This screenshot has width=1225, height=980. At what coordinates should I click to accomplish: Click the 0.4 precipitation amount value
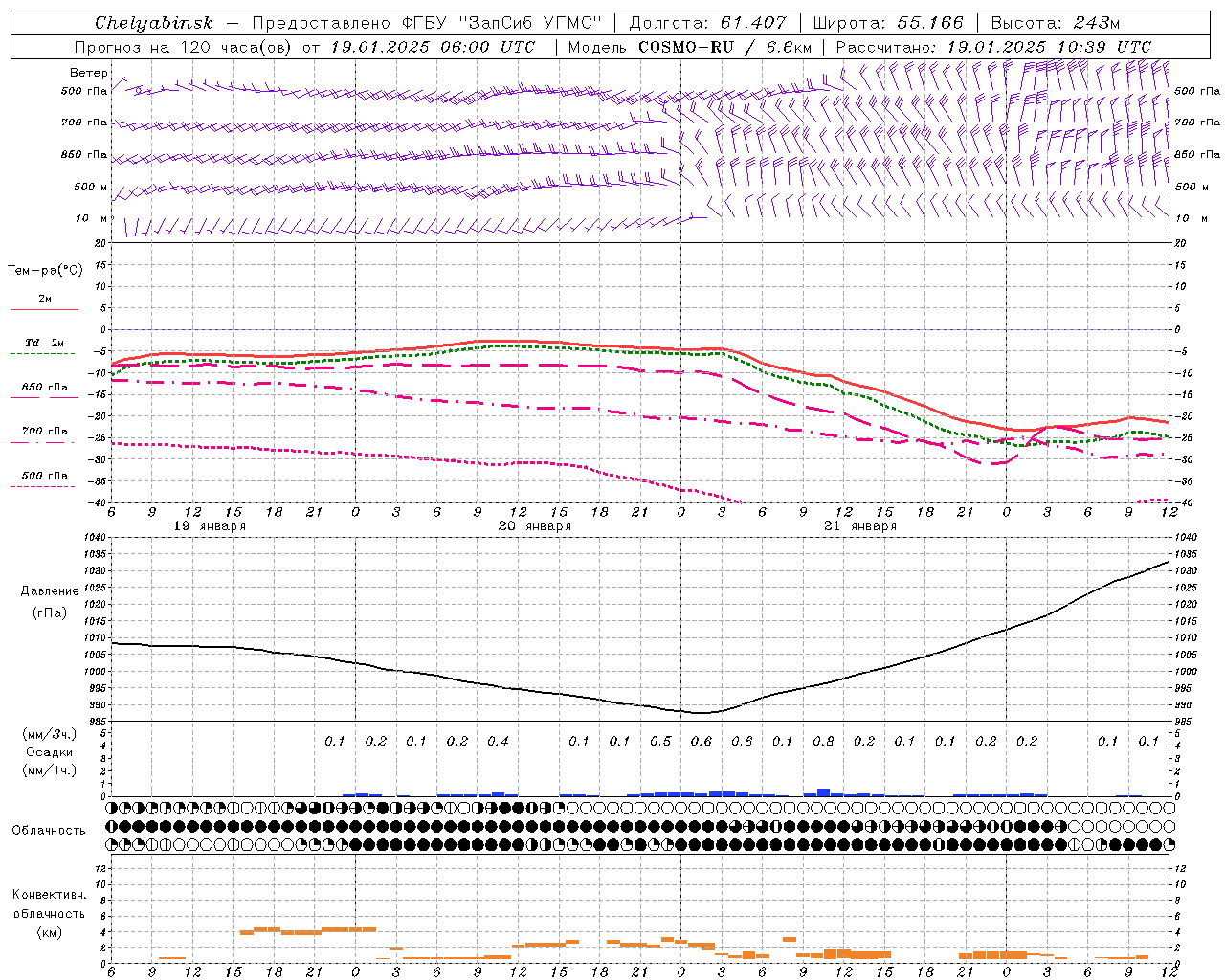[x=498, y=741]
